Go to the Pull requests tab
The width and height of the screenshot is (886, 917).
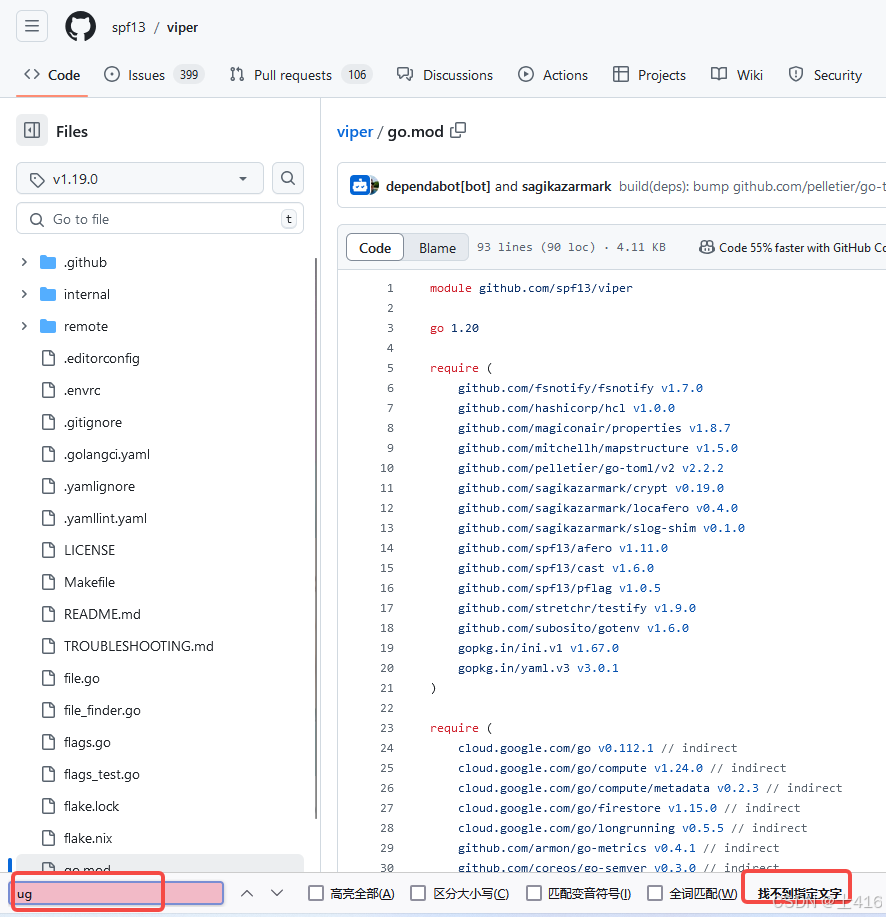point(301,75)
